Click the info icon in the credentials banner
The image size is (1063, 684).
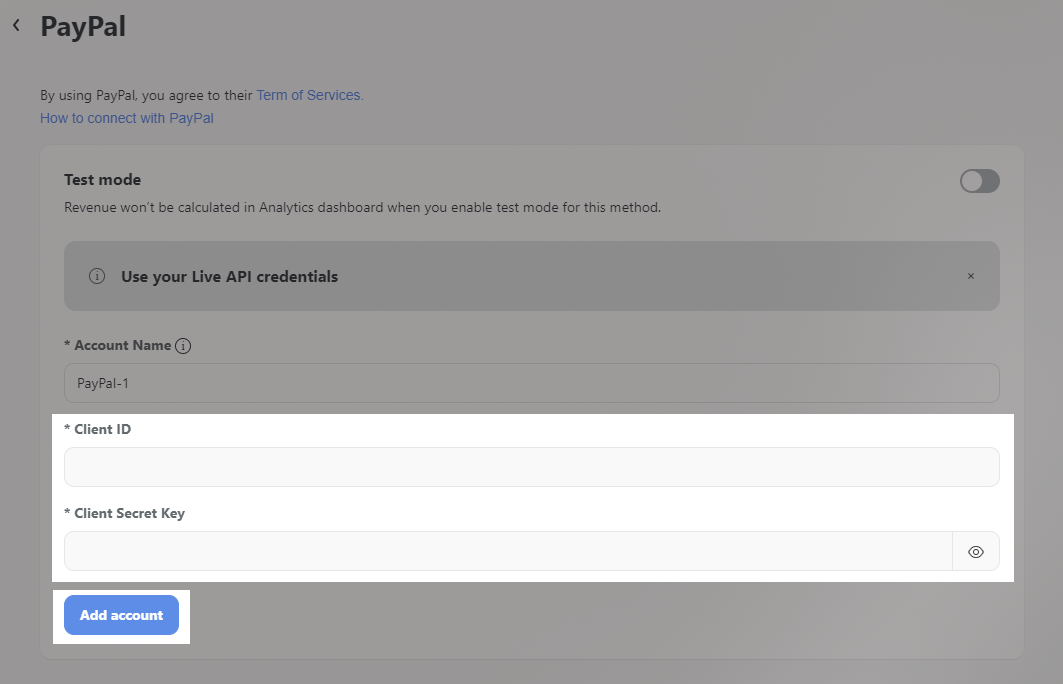97,276
